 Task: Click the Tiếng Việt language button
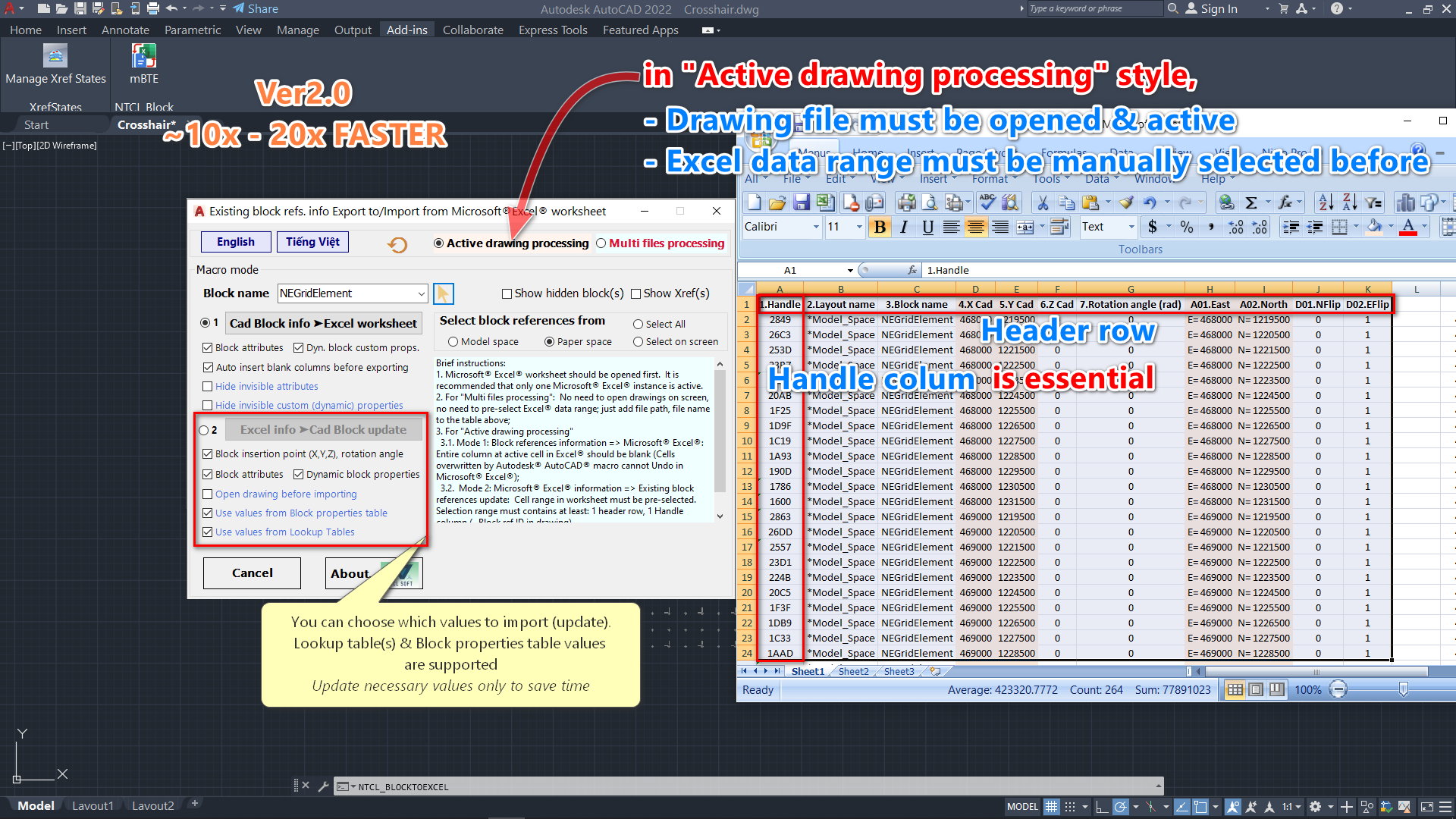point(312,242)
